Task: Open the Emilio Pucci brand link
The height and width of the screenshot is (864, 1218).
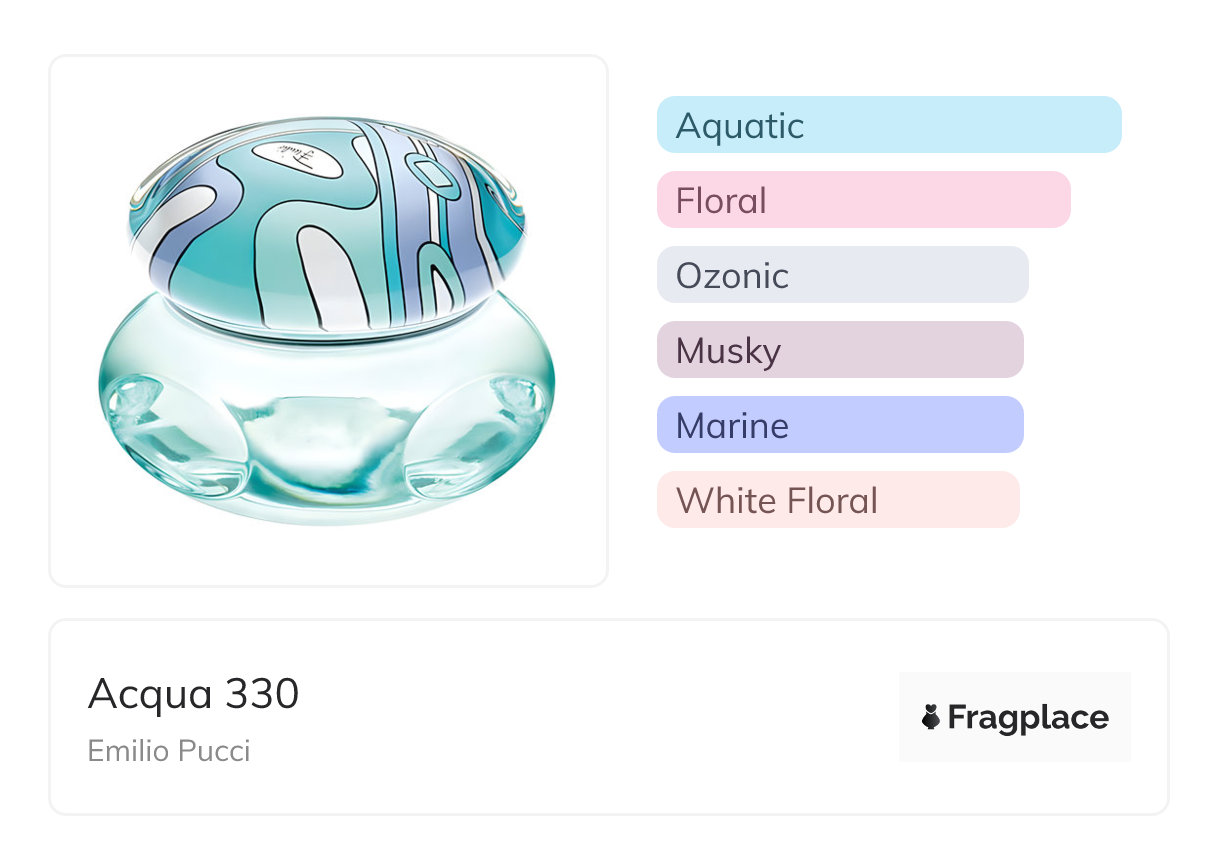Action: [x=169, y=750]
